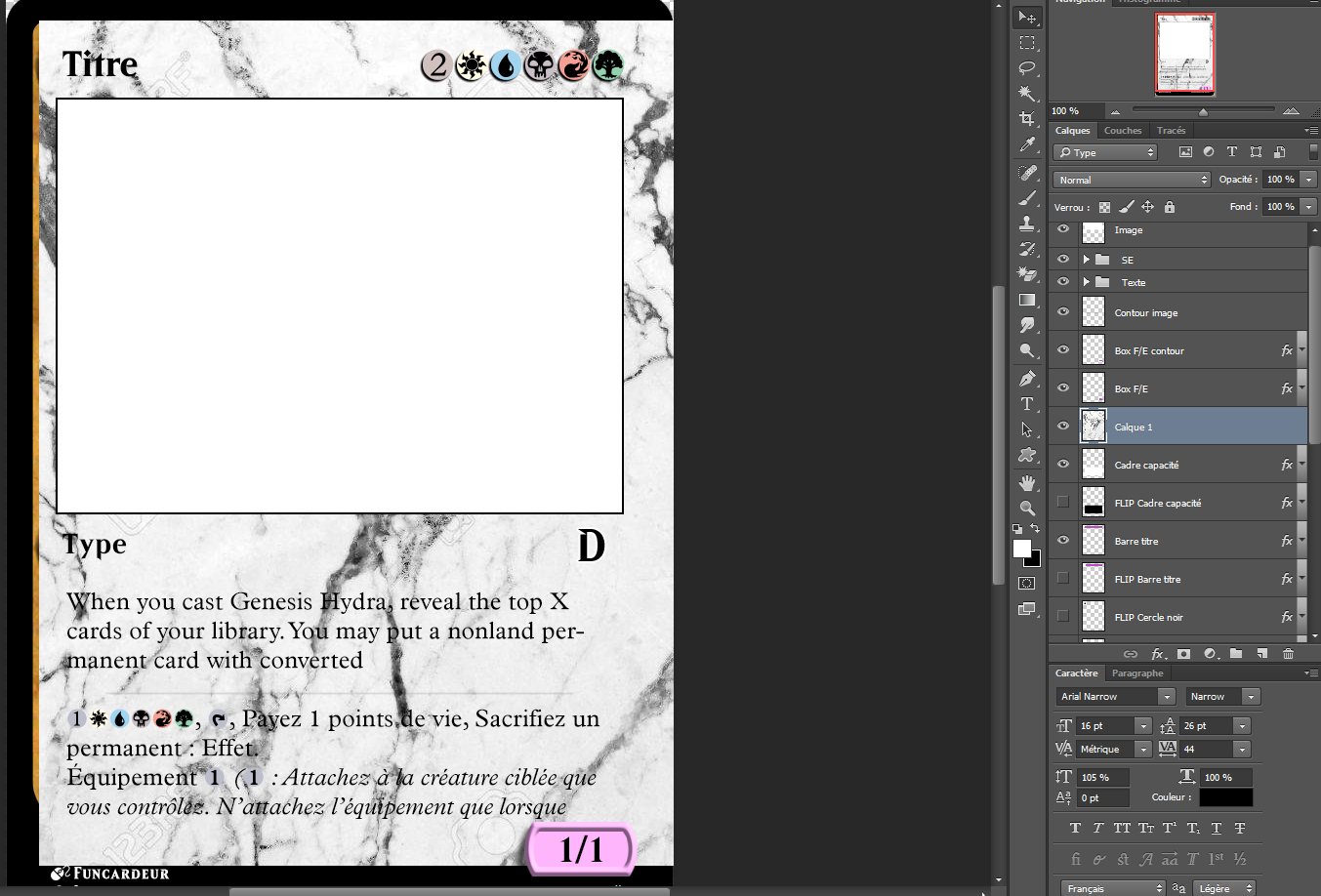Show the FLIP Cadre capacité layer
This screenshot has width=1321, height=896.
coord(1063,503)
